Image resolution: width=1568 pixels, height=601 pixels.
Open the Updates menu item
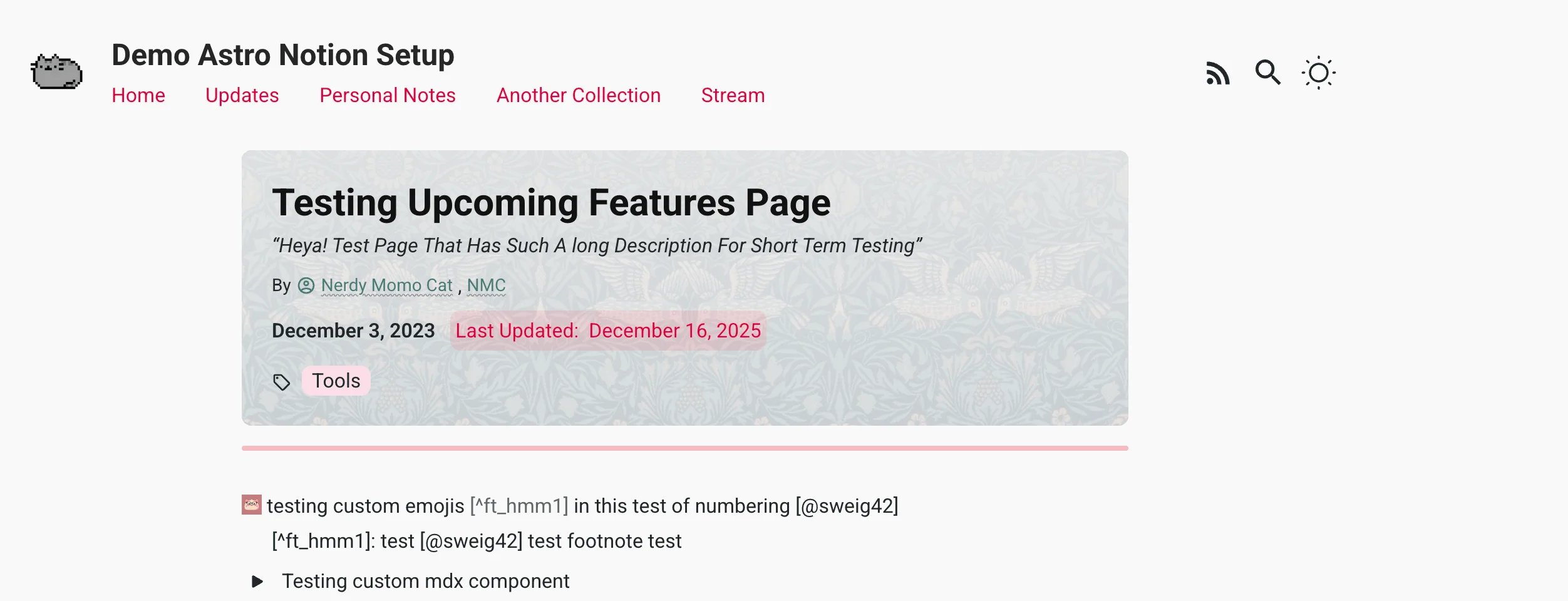[242, 95]
